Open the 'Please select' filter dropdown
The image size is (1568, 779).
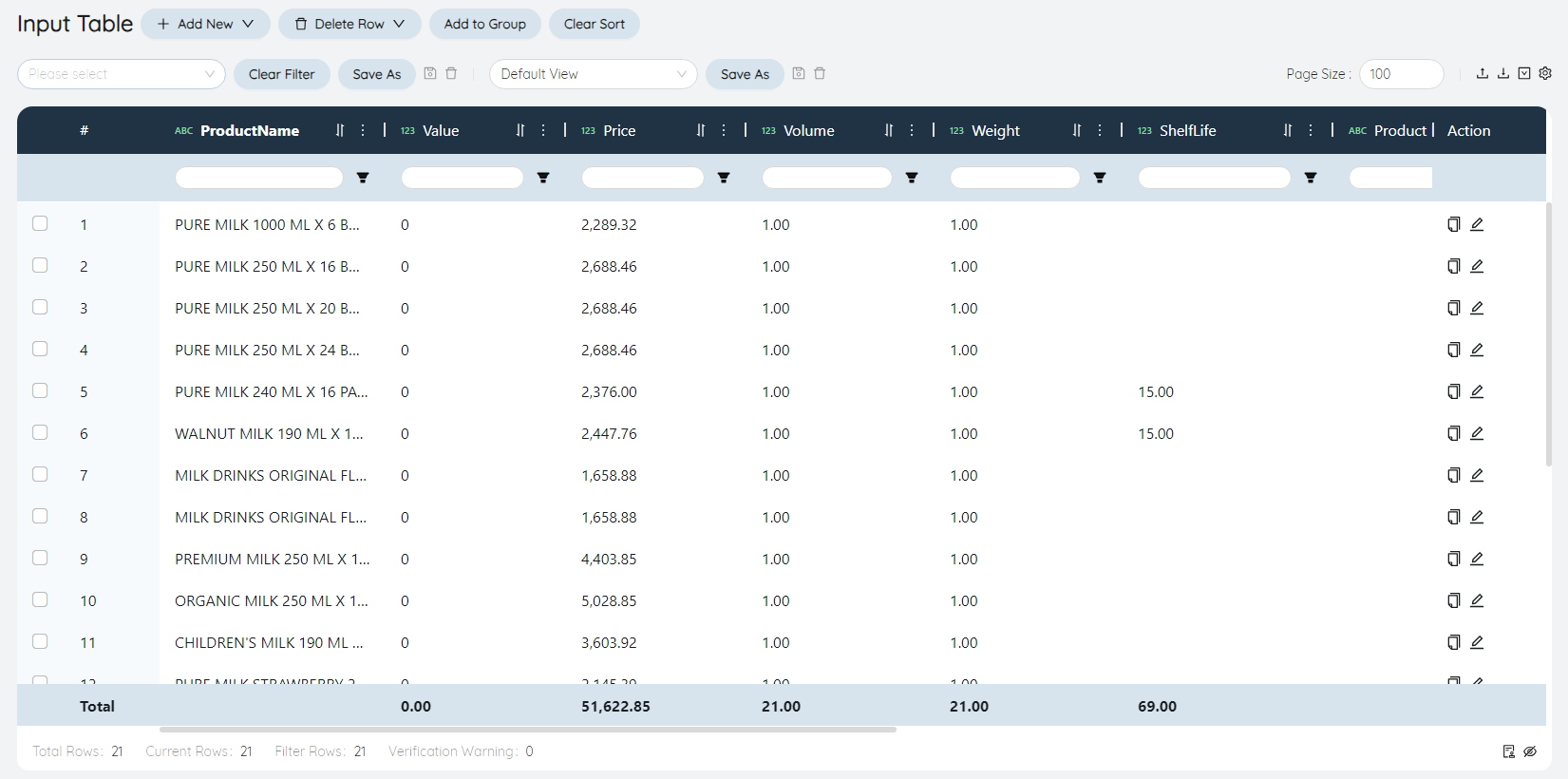pyautogui.click(x=122, y=74)
